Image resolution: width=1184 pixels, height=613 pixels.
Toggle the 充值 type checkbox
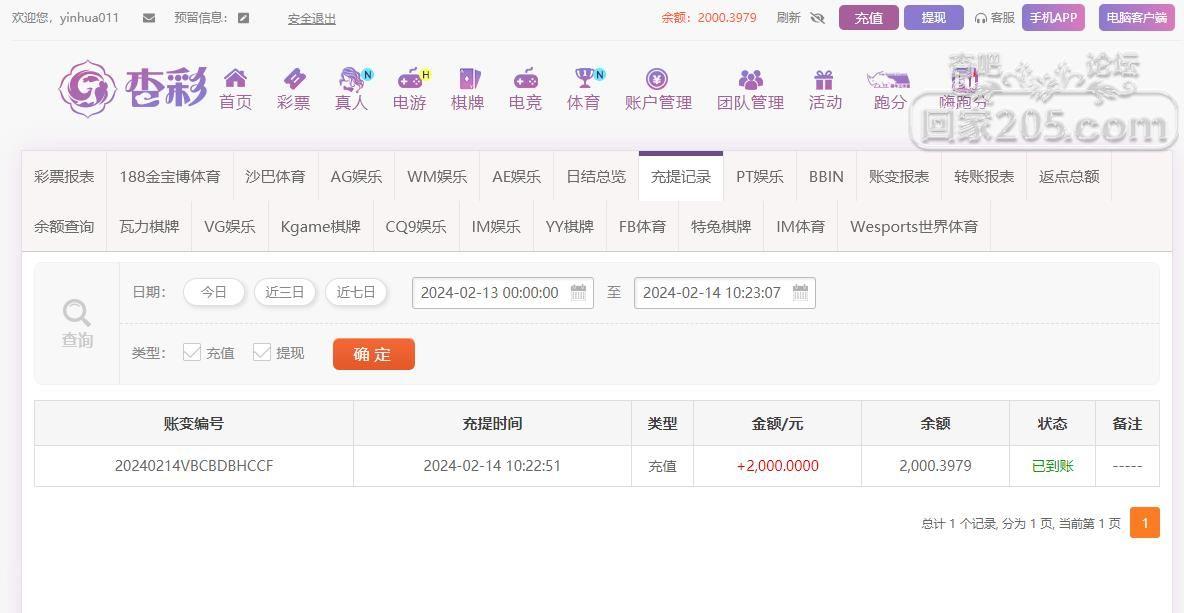(192, 352)
